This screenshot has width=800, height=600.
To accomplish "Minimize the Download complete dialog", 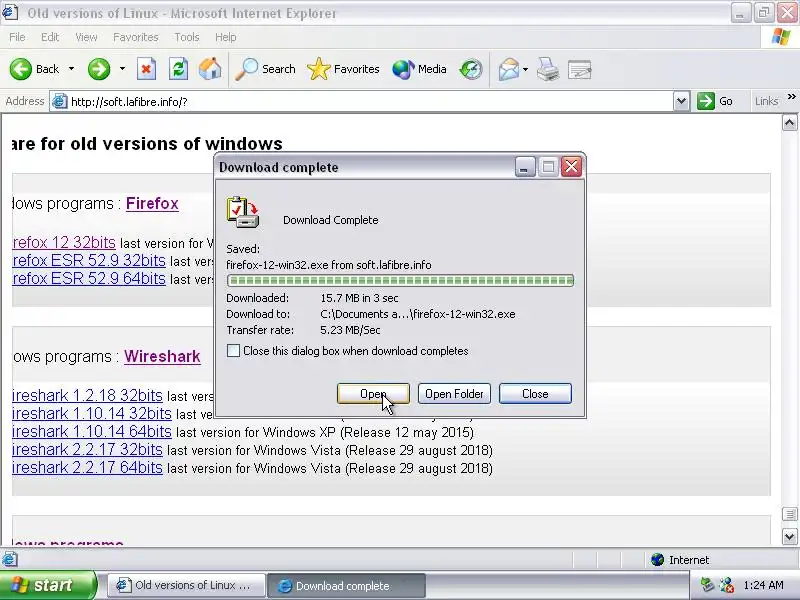I will click(x=524, y=167).
